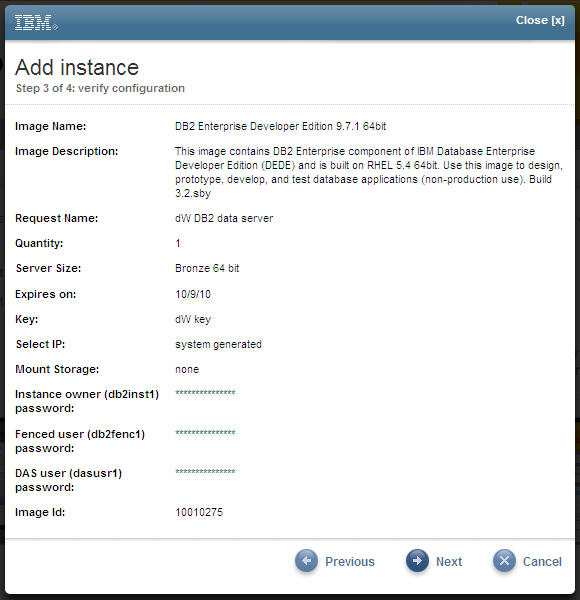Click the "system generated" value
Viewport: 580px width, 600px height.
[218, 344]
